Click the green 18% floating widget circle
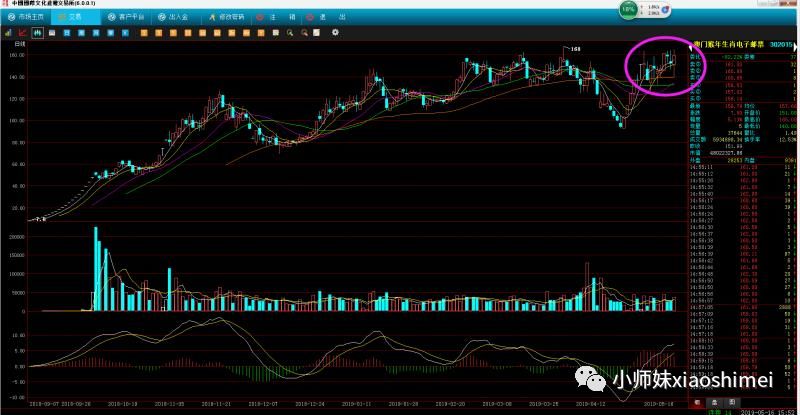Viewport: 800px width, 415px height. 629,9
